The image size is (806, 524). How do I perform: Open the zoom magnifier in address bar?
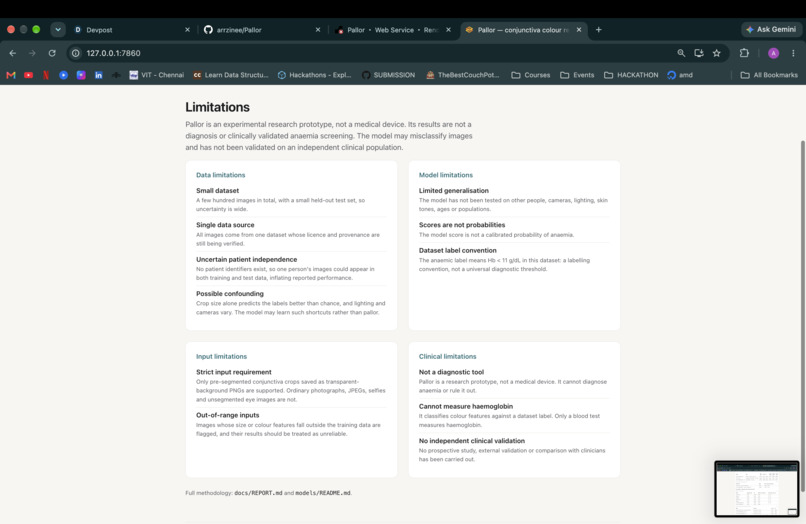681,53
